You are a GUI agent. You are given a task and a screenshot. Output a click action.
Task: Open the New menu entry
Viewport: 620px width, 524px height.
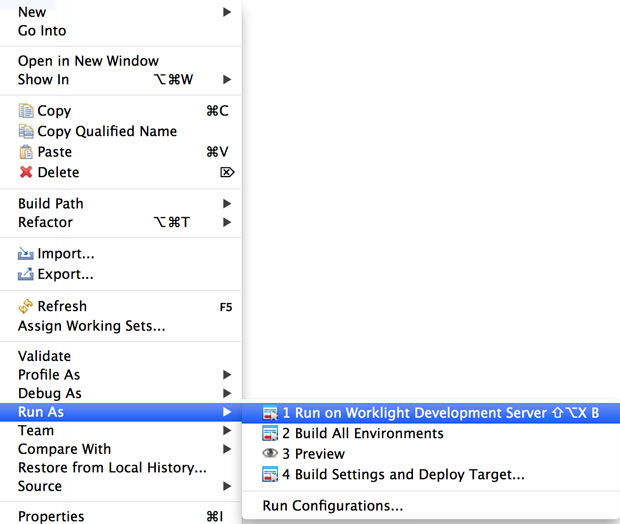121,12
